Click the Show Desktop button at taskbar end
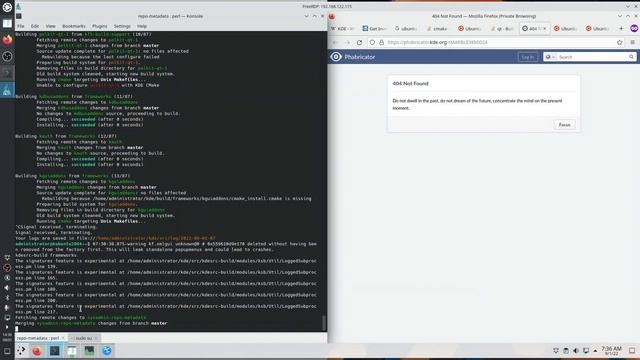 tap(632, 351)
